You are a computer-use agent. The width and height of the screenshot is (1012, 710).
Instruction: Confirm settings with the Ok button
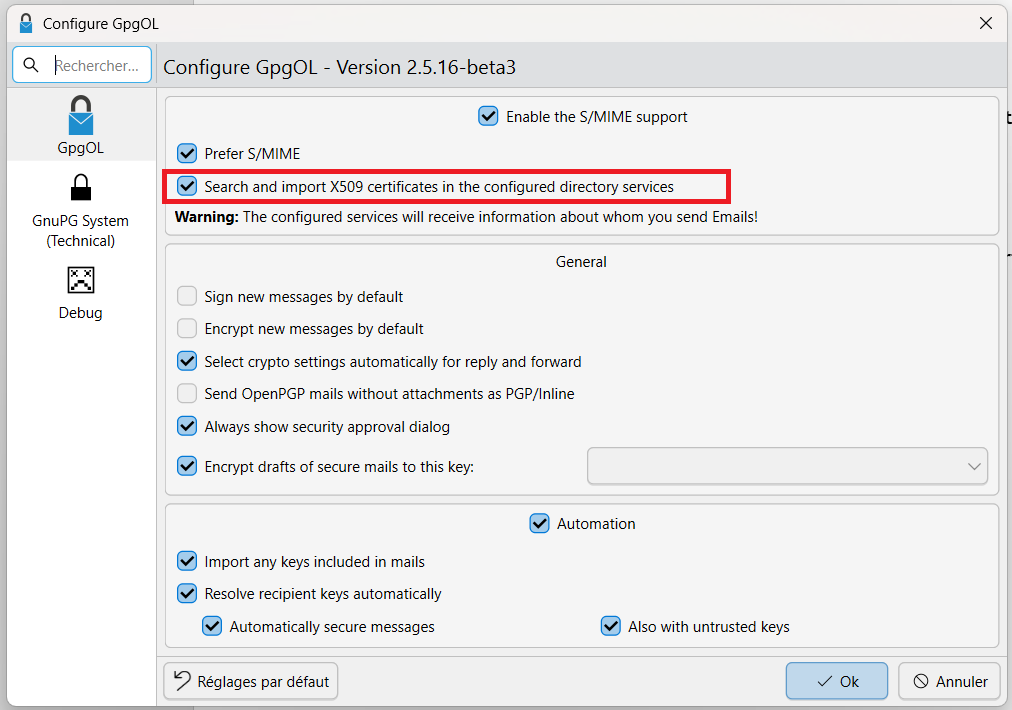click(836, 681)
